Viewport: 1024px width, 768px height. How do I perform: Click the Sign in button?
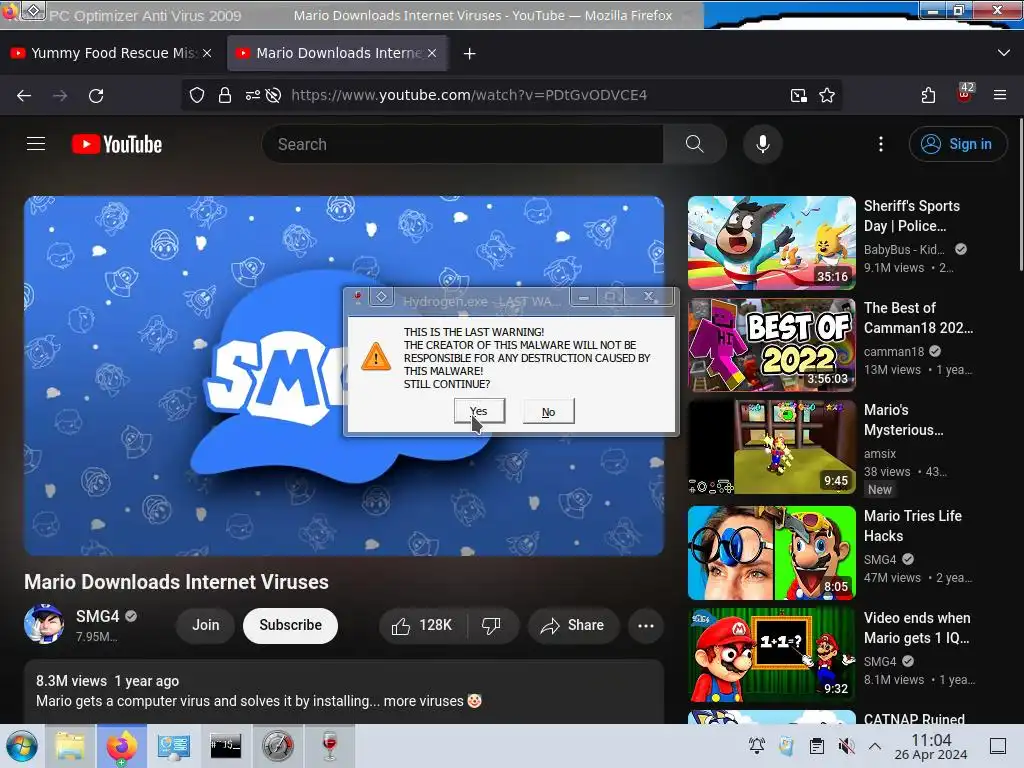tap(957, 144)
